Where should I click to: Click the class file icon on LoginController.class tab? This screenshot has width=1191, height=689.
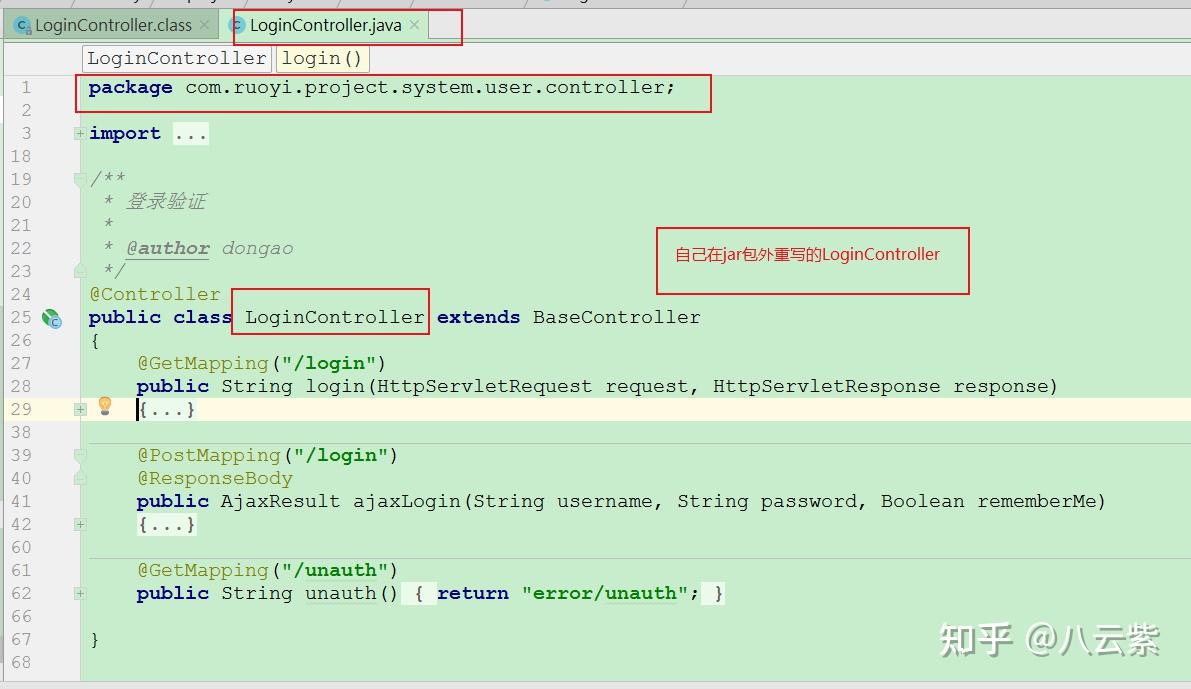pos(24,26)
